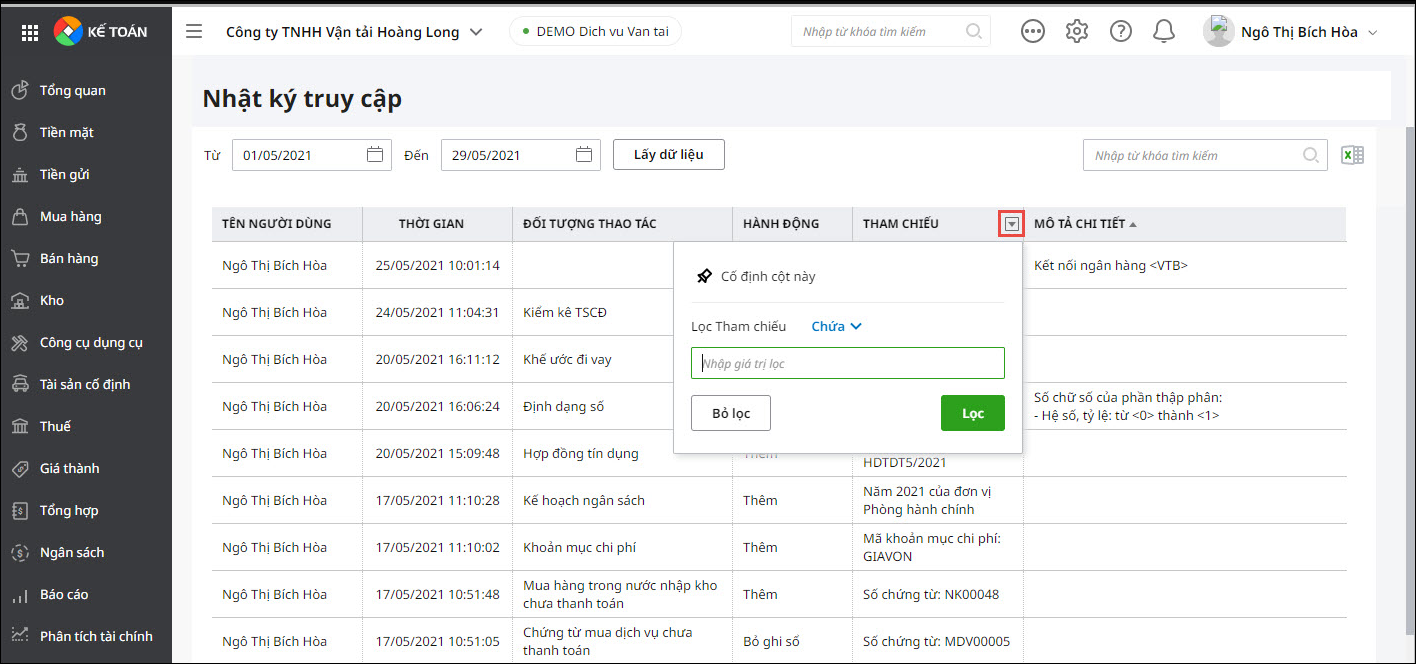Open calendar picker for the end date
Viewport: 1416px width, 664px height.
click(584, 155)
